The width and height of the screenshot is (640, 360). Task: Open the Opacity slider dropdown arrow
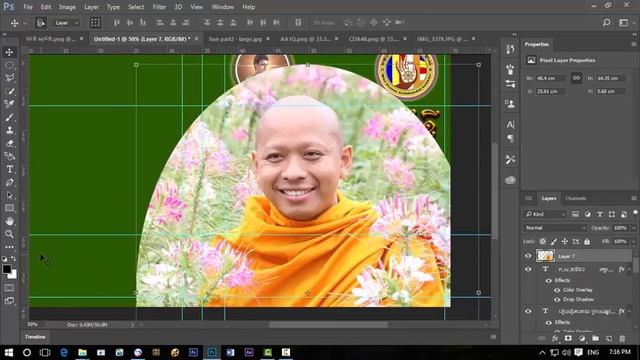[633, 228]
